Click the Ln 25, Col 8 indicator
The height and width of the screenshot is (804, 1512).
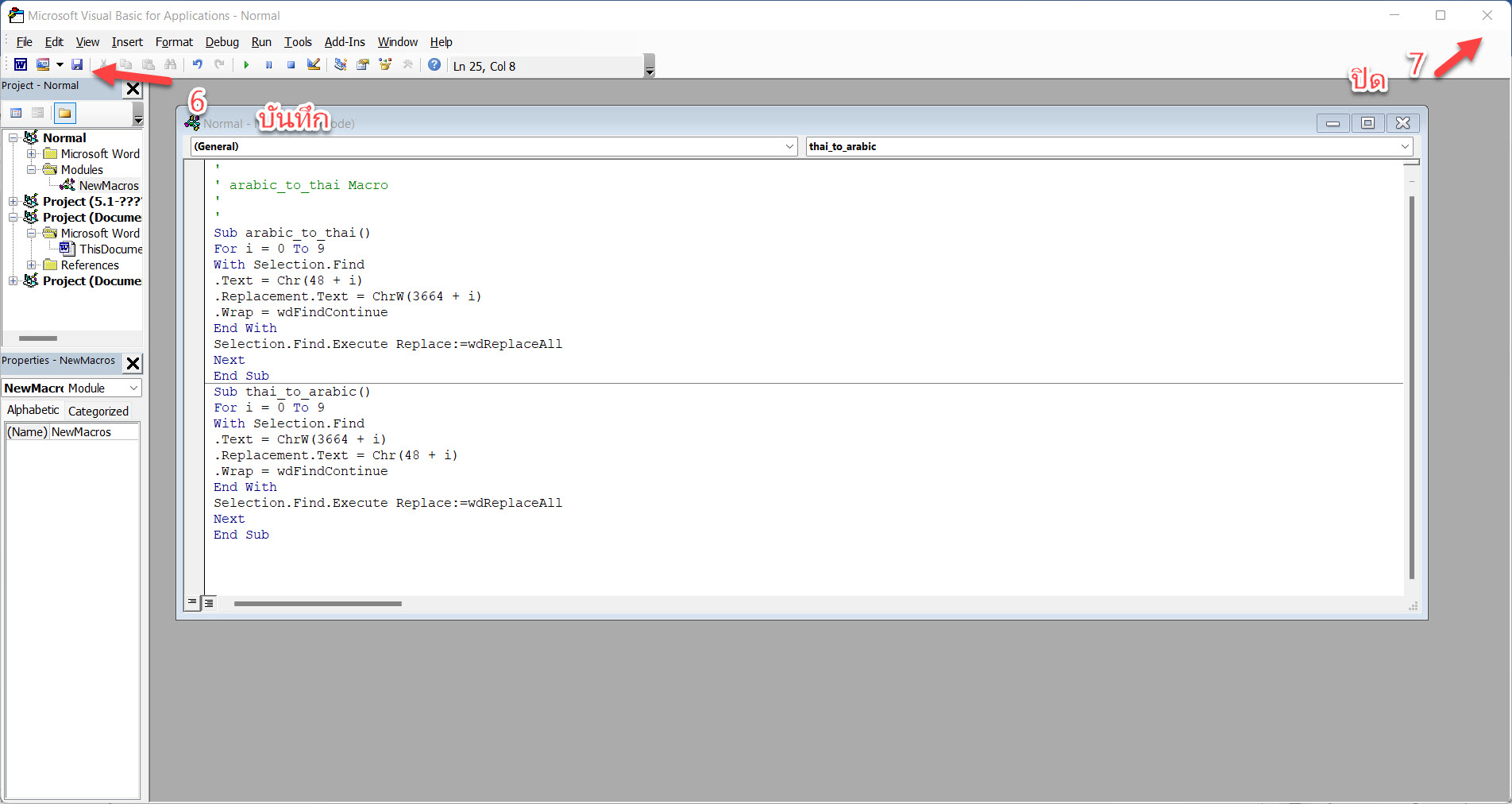click(x=484, y=66)
